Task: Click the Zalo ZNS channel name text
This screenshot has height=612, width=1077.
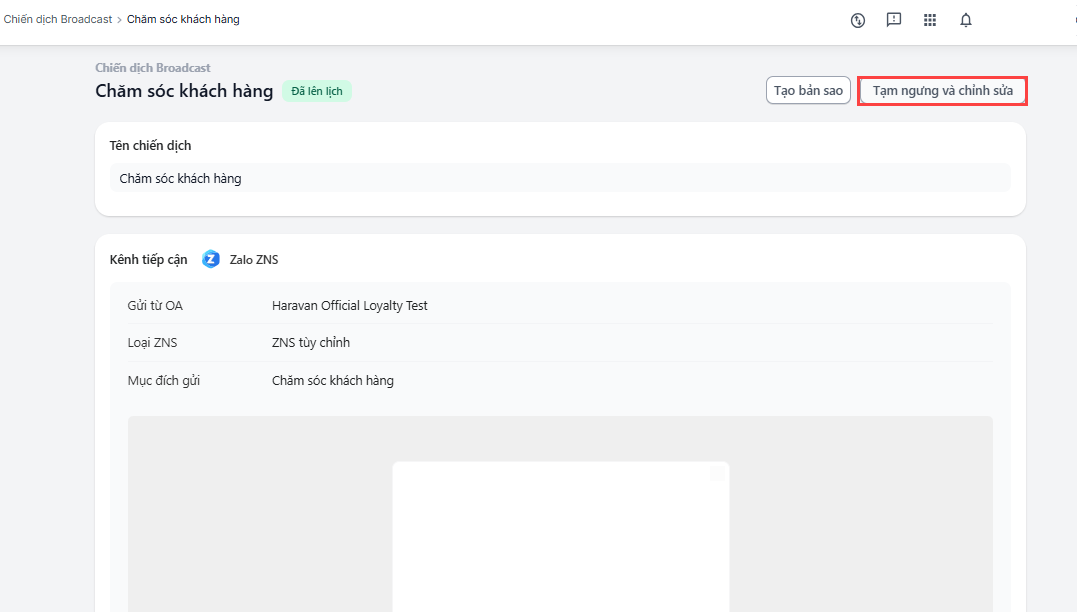Action: click(x=254, y=260)
